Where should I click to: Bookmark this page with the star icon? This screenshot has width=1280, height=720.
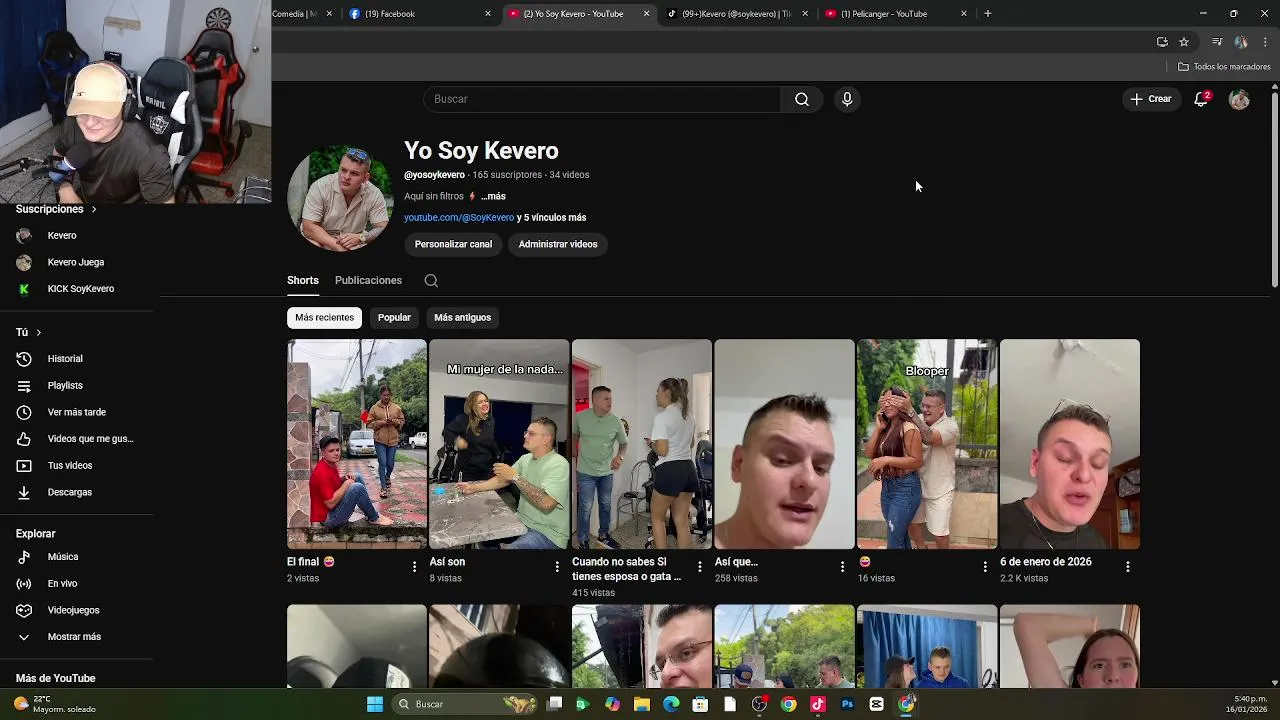click(1184, 42)
